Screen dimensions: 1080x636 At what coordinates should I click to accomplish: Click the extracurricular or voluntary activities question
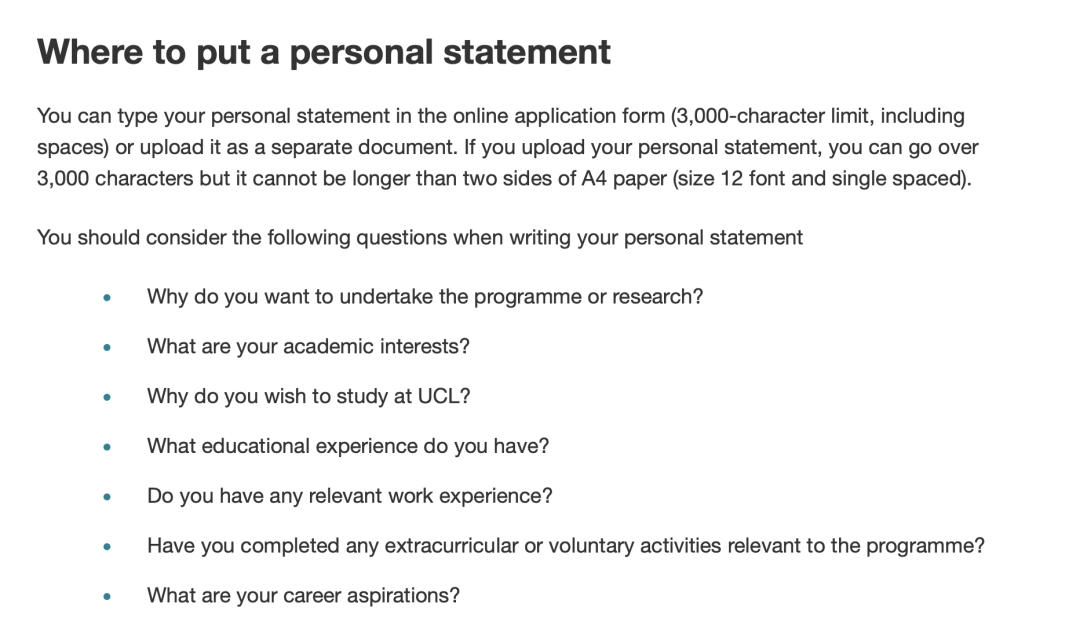[565, 546]
